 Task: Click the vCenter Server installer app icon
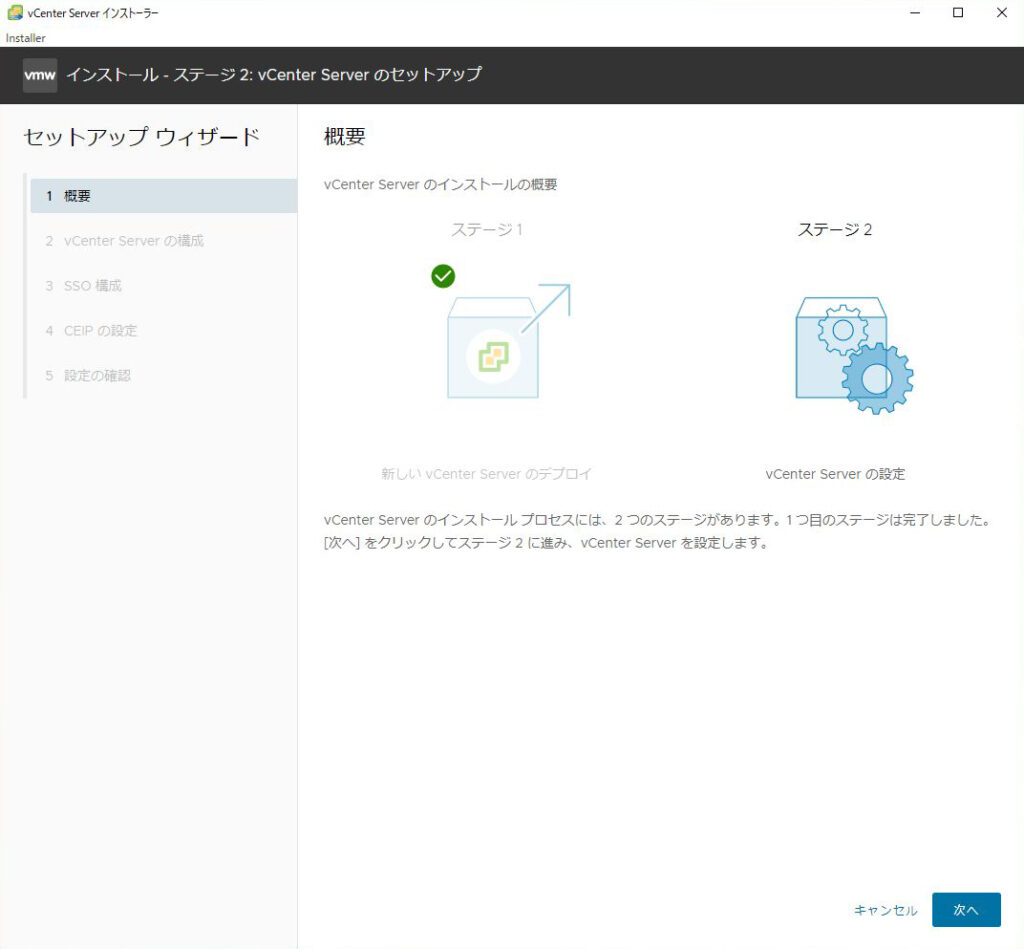point(14,12)
